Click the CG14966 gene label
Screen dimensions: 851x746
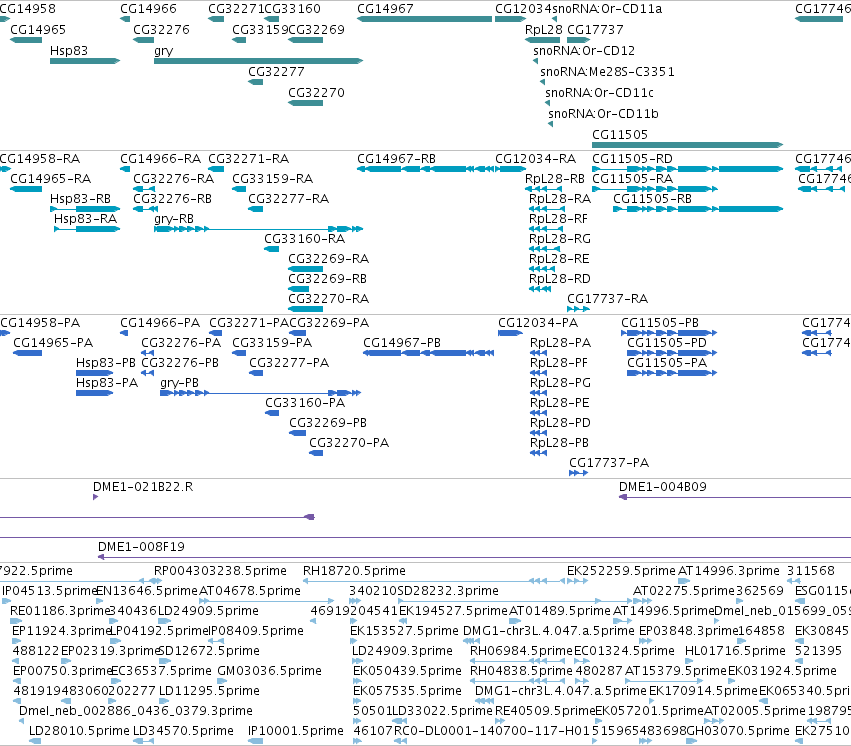148,9
